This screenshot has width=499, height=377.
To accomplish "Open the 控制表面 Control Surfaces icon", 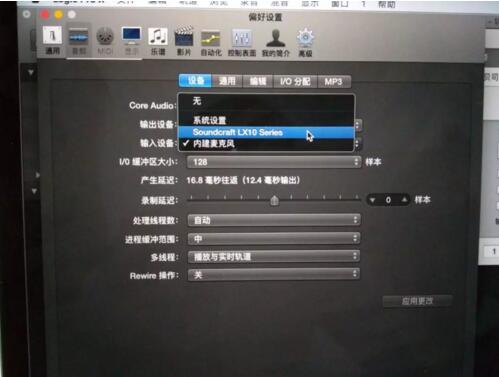I will pyautogui.click(x=242, y=43).
